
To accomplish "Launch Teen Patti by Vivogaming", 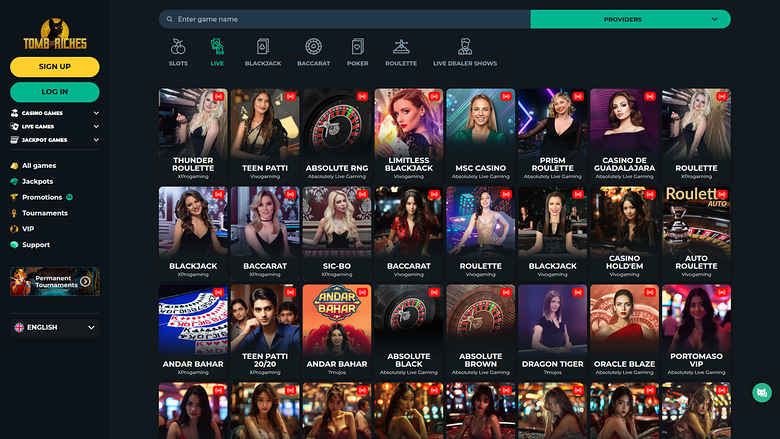I will coord(265,135).
